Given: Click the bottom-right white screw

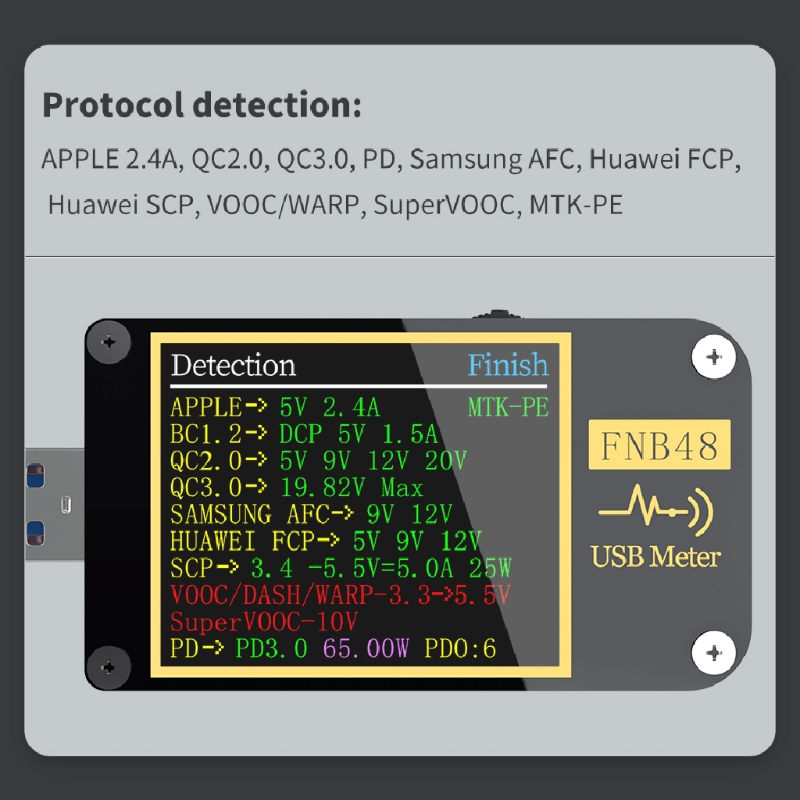Looking at the screenshot, I should coord(713,653).
